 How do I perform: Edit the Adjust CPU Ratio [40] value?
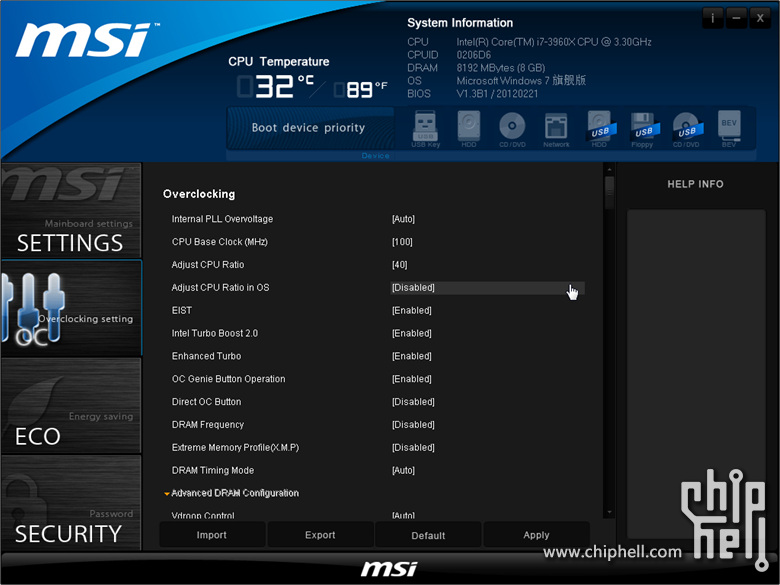click(399, 265)
